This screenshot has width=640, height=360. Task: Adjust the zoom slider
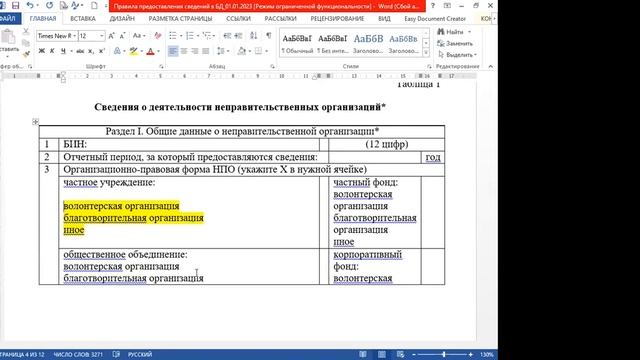444,354
